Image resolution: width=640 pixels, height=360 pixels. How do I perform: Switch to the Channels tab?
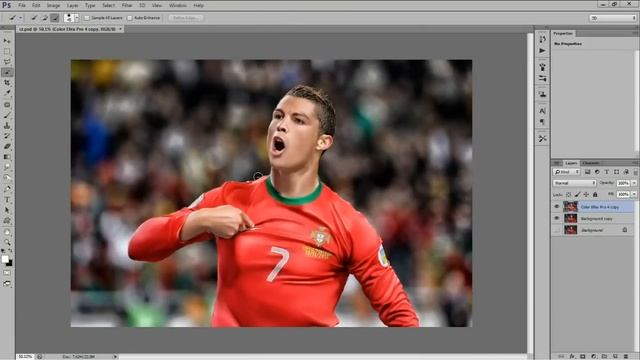click(590, 163)
